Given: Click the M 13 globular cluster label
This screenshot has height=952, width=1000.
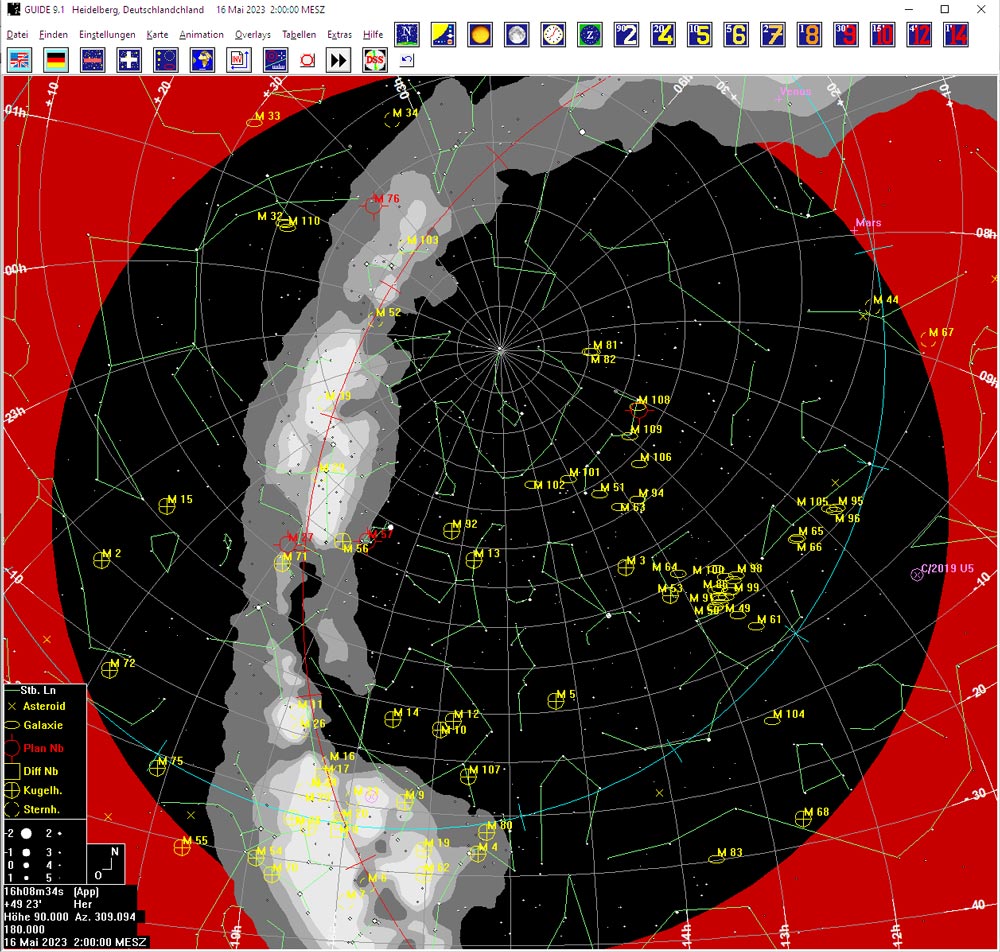Looking at the screenshot, I should pyautogui.click(x=488, y=553).
